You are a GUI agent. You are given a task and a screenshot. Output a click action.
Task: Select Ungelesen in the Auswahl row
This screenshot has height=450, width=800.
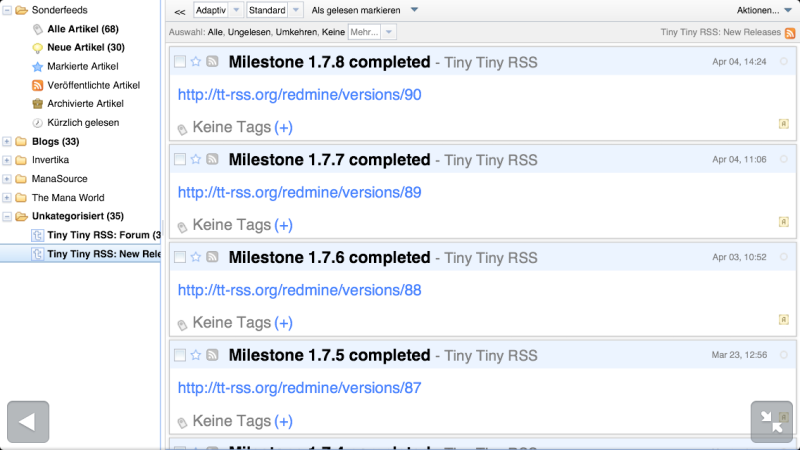(251, 33)
